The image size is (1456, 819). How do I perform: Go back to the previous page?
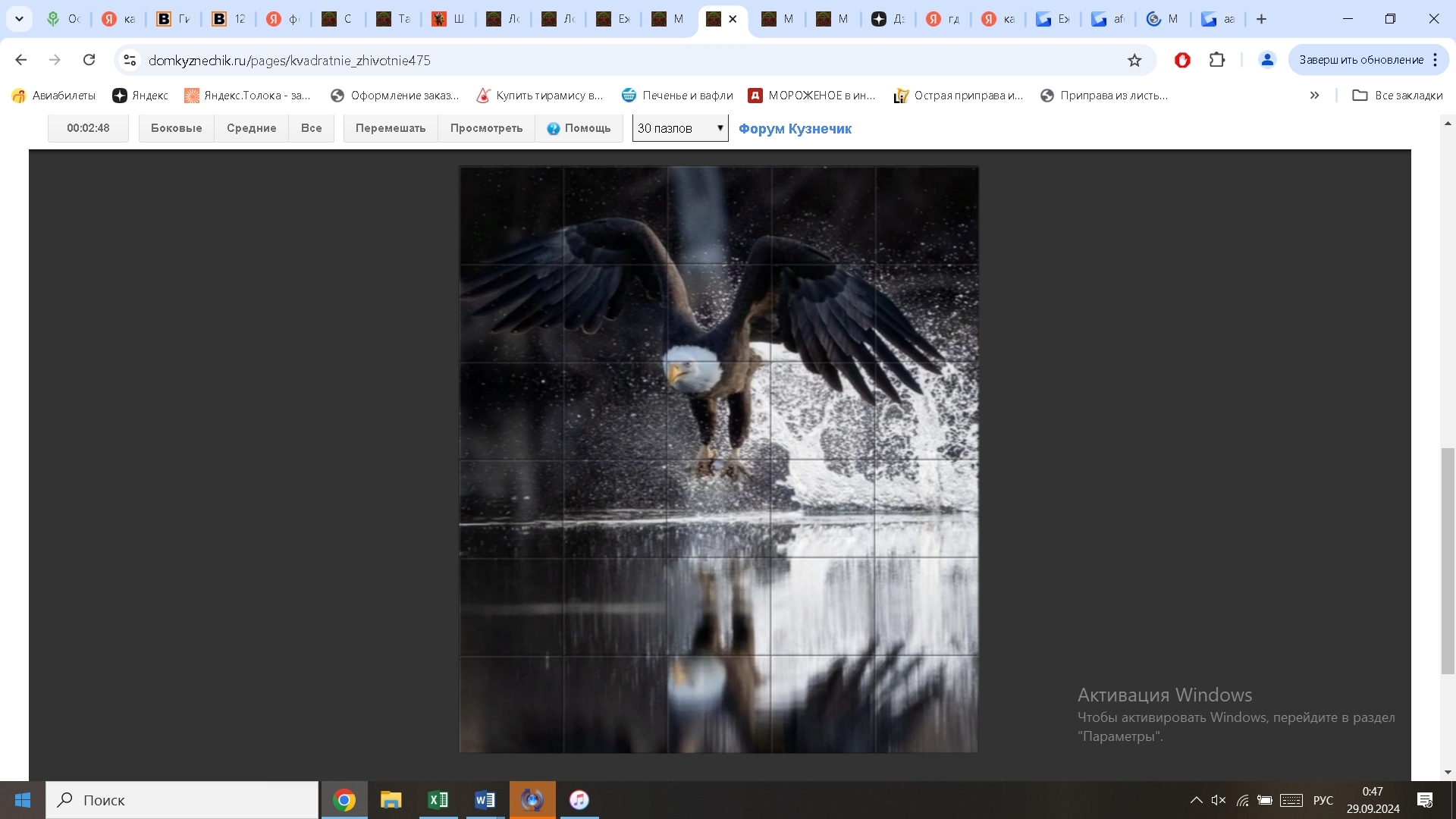(21, 60)
